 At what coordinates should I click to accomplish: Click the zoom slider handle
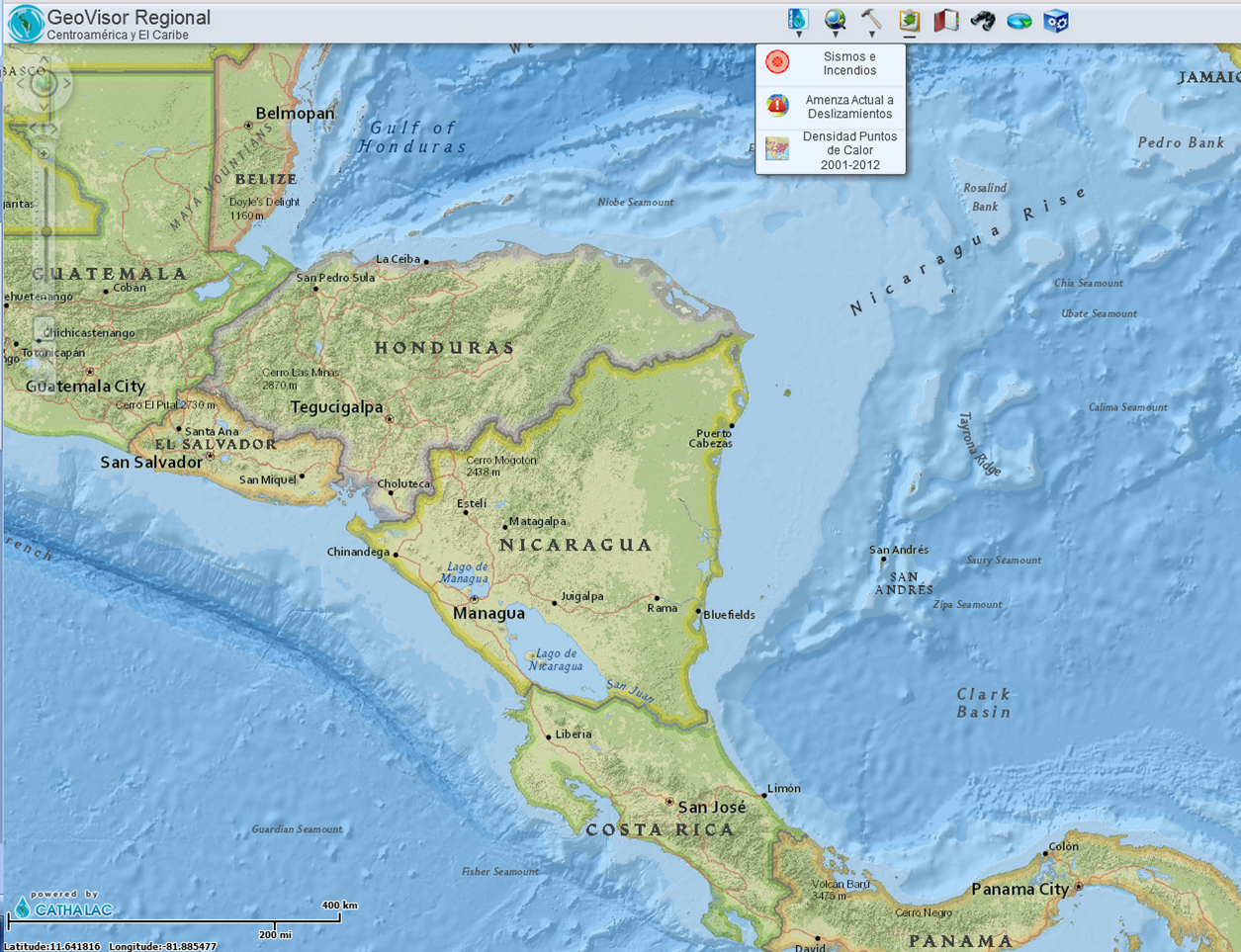45,231
